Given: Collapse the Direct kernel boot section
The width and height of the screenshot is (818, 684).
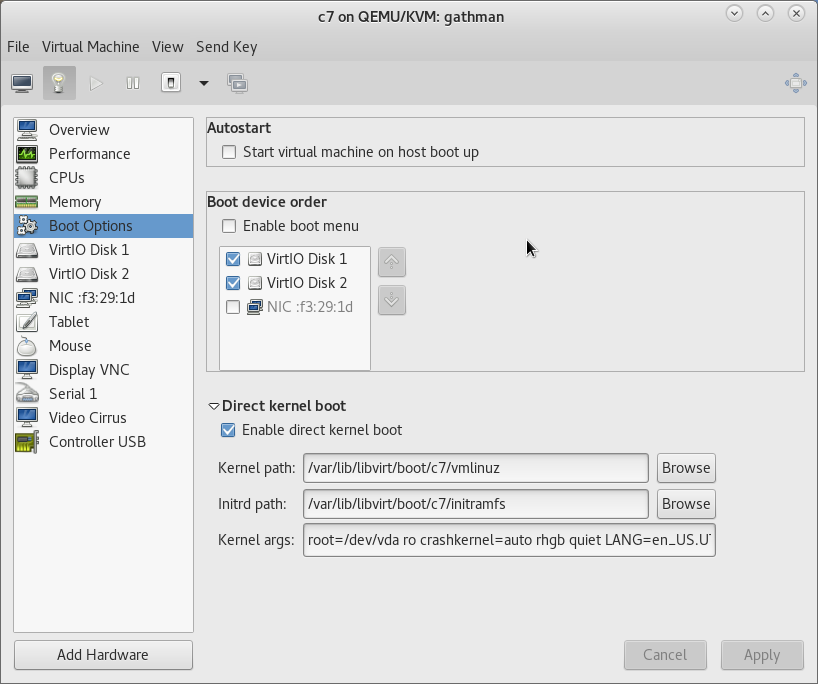Looking at the screenshot, I should 213,406.
